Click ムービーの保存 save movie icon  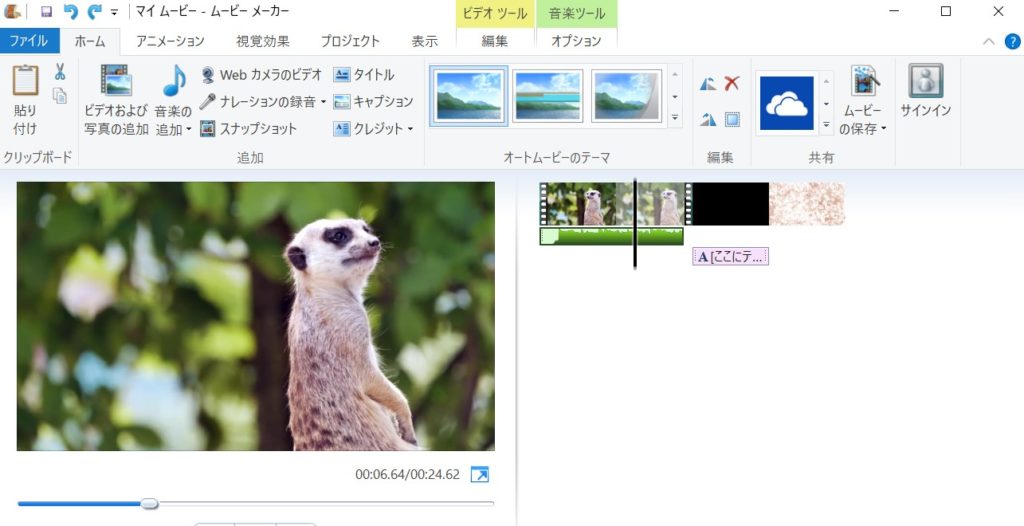pos(865,82)
